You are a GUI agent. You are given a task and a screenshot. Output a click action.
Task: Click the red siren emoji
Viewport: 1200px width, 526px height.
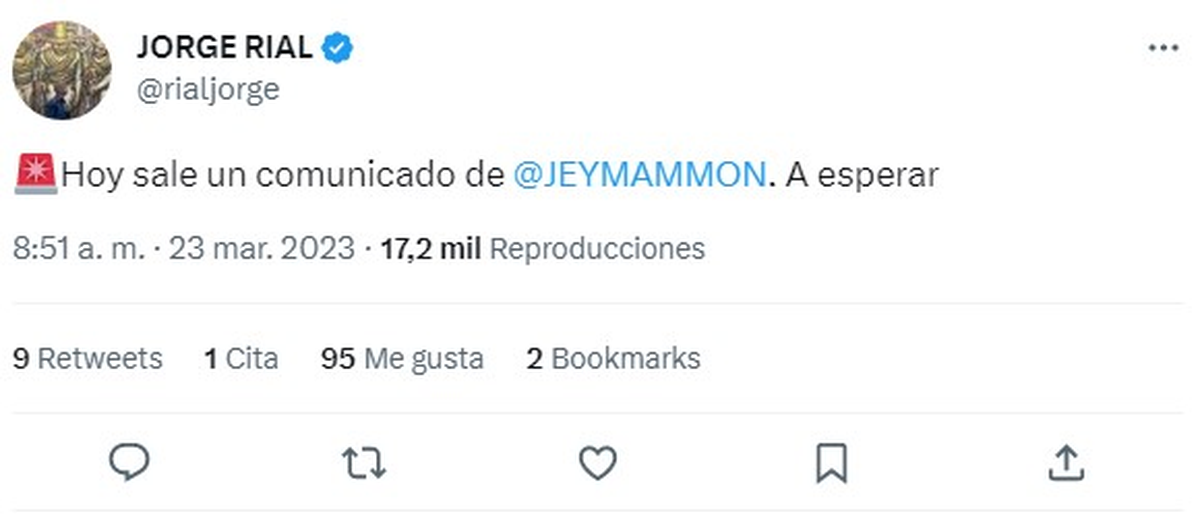coord(37,174)
